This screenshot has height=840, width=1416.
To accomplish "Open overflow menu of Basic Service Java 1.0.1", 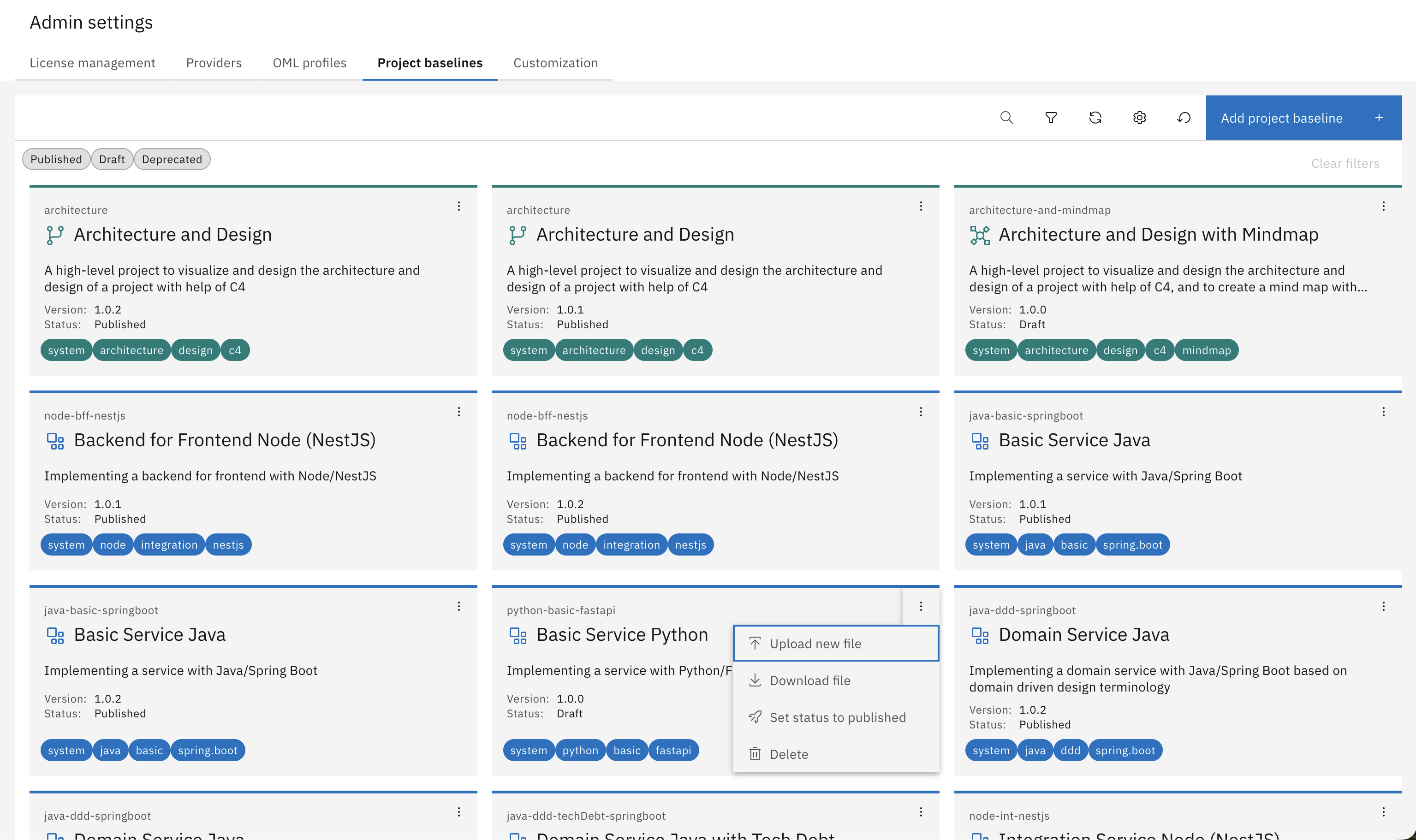I will (1383, 412).
